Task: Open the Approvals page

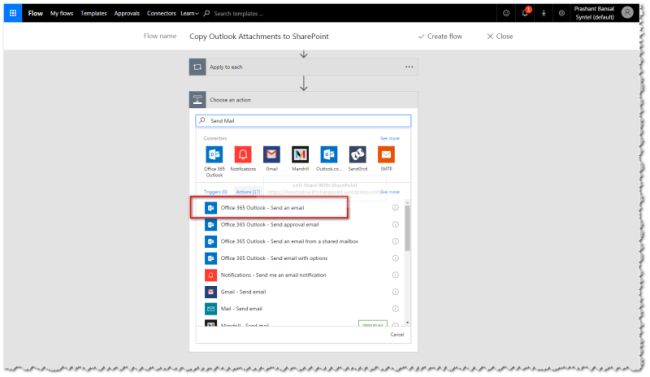Action: coord(127,13)
